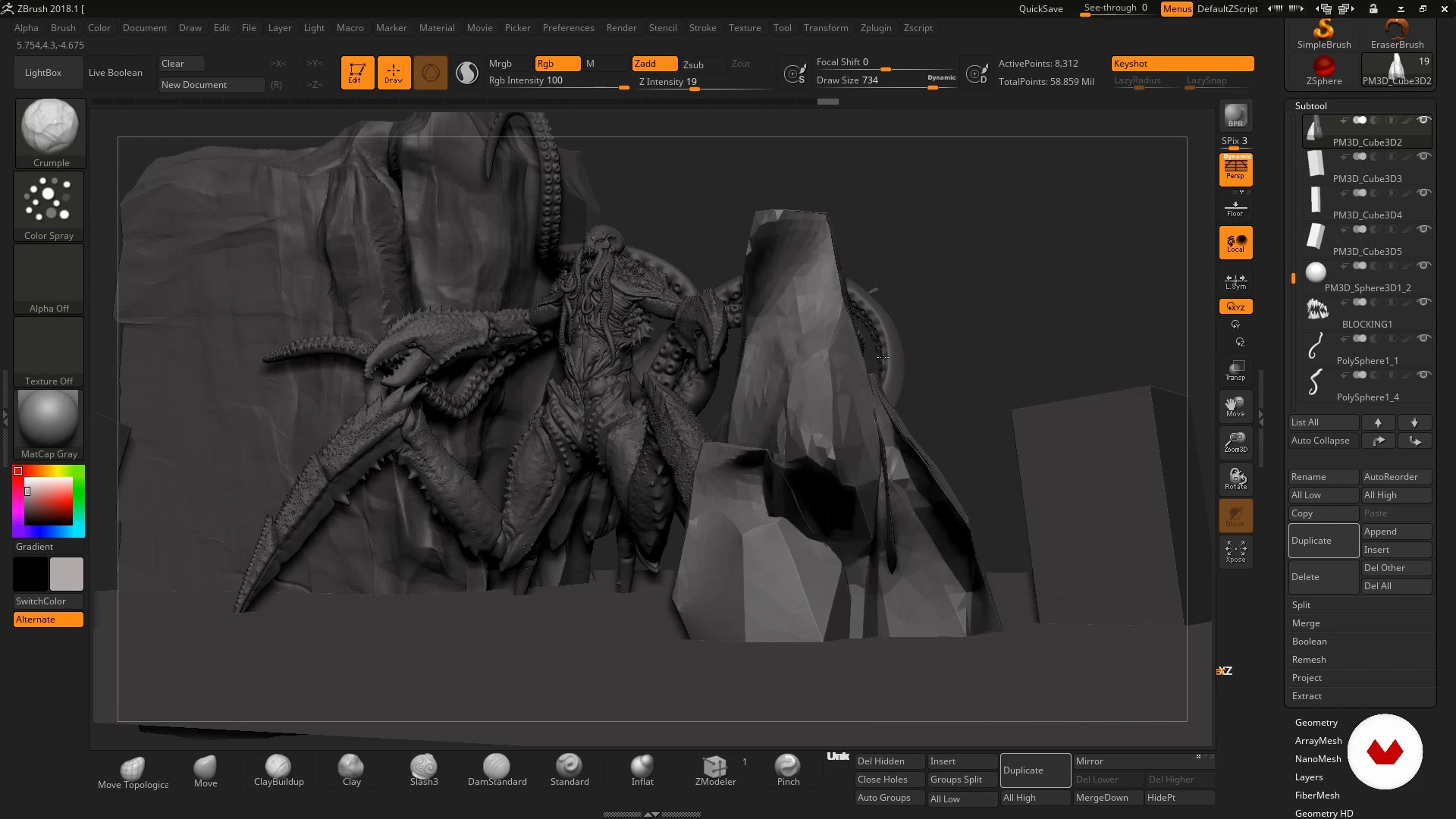Open the Extract subtool section
The width and height of the screenshot is (1456, 819).
pyautogui.click(x=1307, y=696)
